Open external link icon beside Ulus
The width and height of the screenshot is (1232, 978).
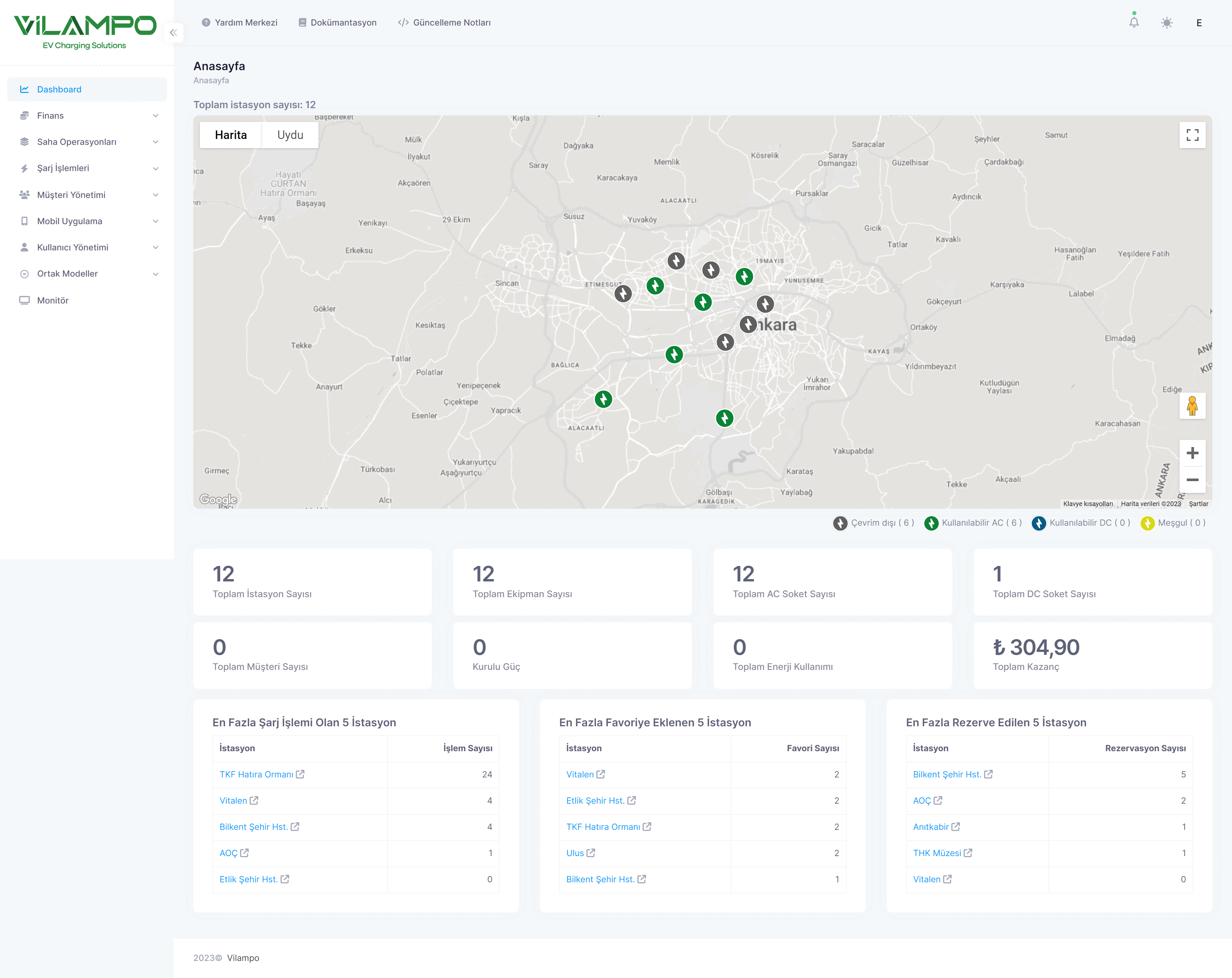click(591, 853)
